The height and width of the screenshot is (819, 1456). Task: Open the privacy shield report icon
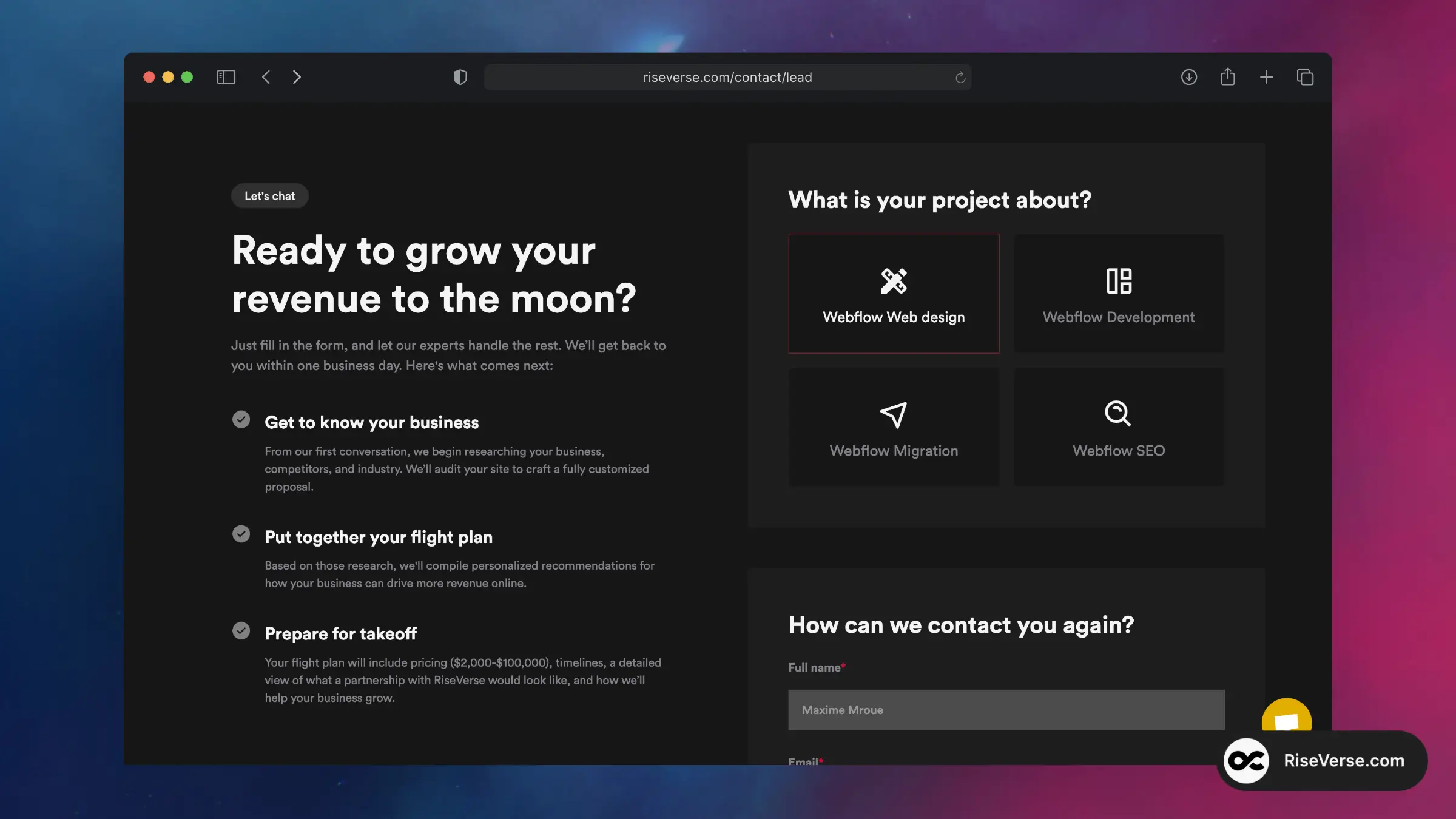[x=460, y=77]
